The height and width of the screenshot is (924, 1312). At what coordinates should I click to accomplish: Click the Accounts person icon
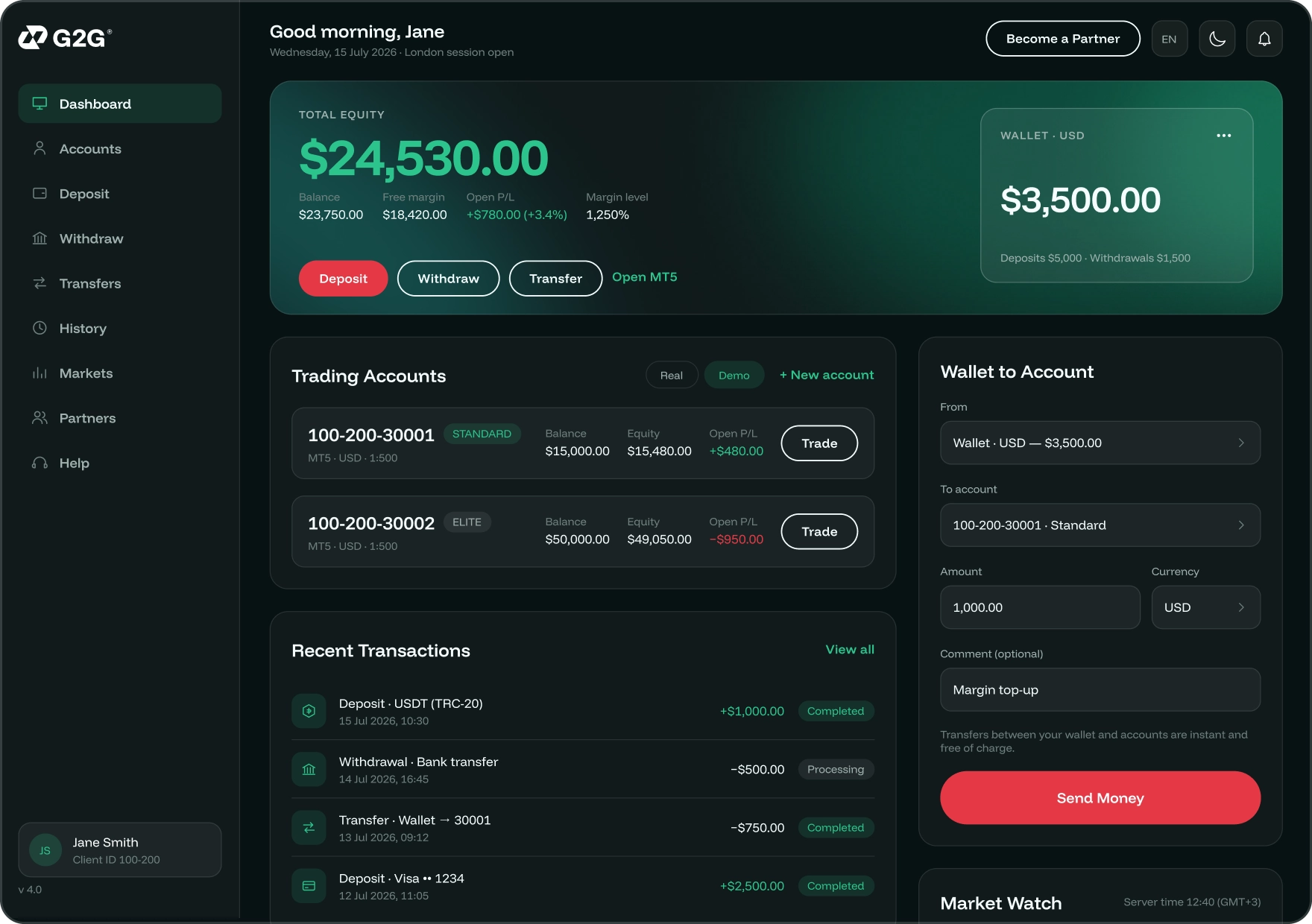(x=40, y=148)
